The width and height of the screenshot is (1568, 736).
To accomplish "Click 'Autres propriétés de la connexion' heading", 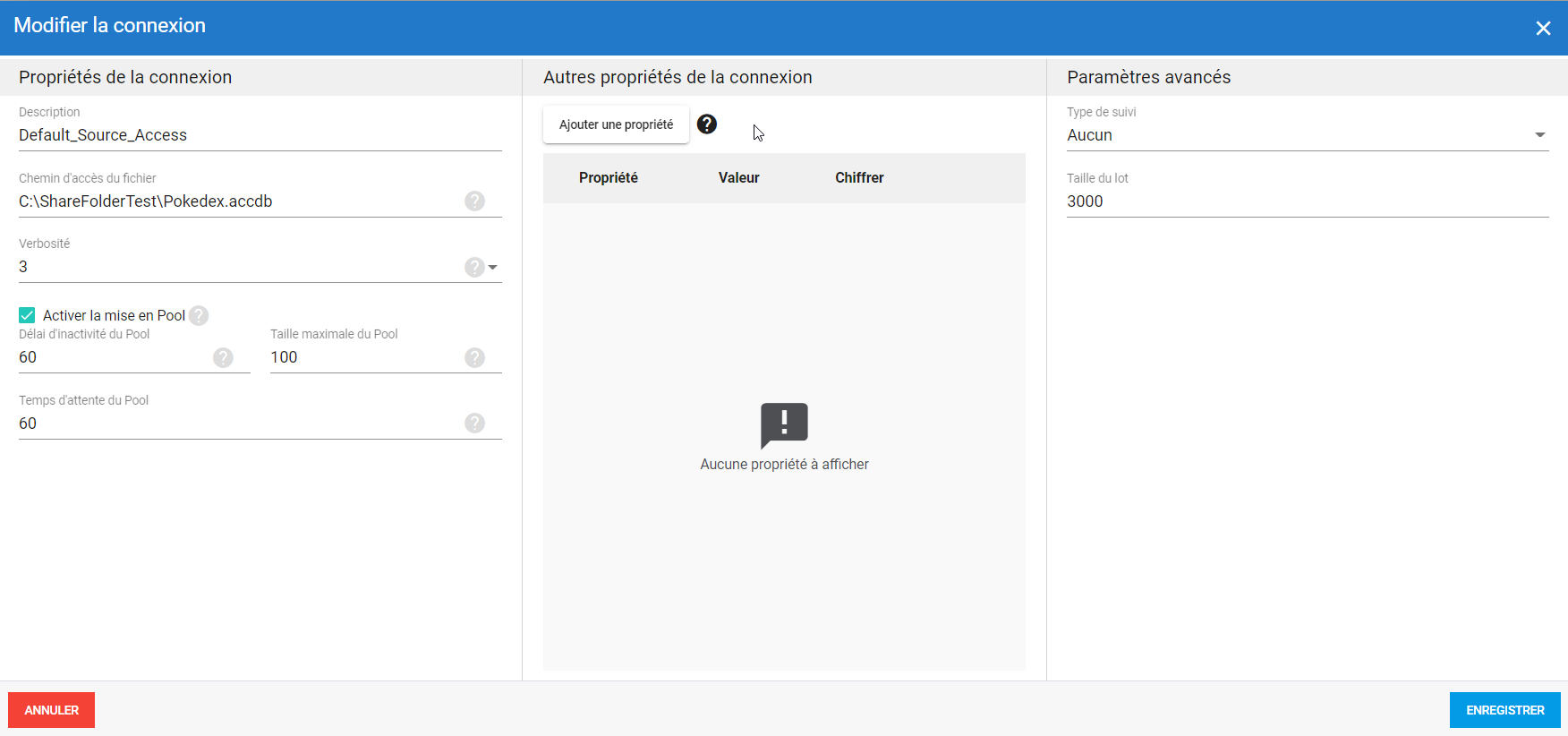I will (x=677, y=77).
